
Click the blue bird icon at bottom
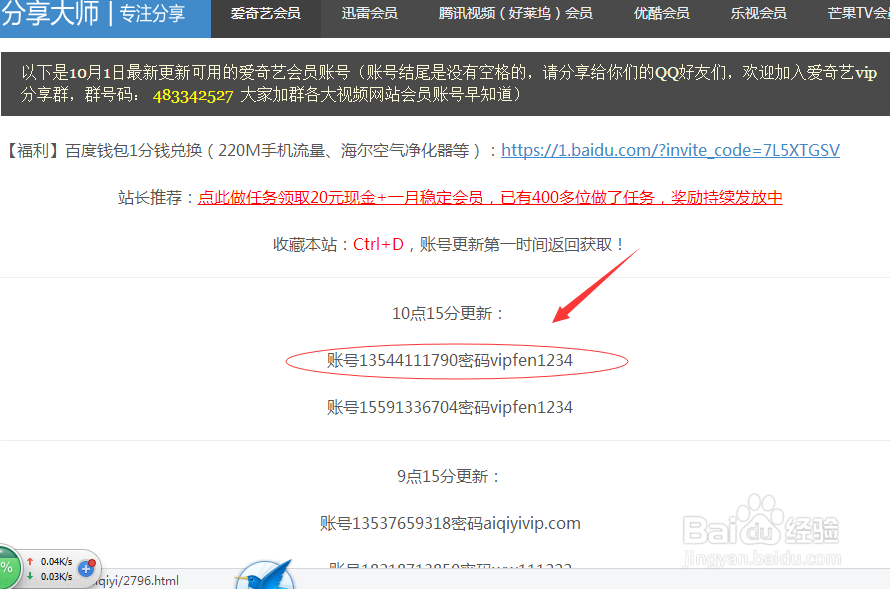(x=265, y=574)
